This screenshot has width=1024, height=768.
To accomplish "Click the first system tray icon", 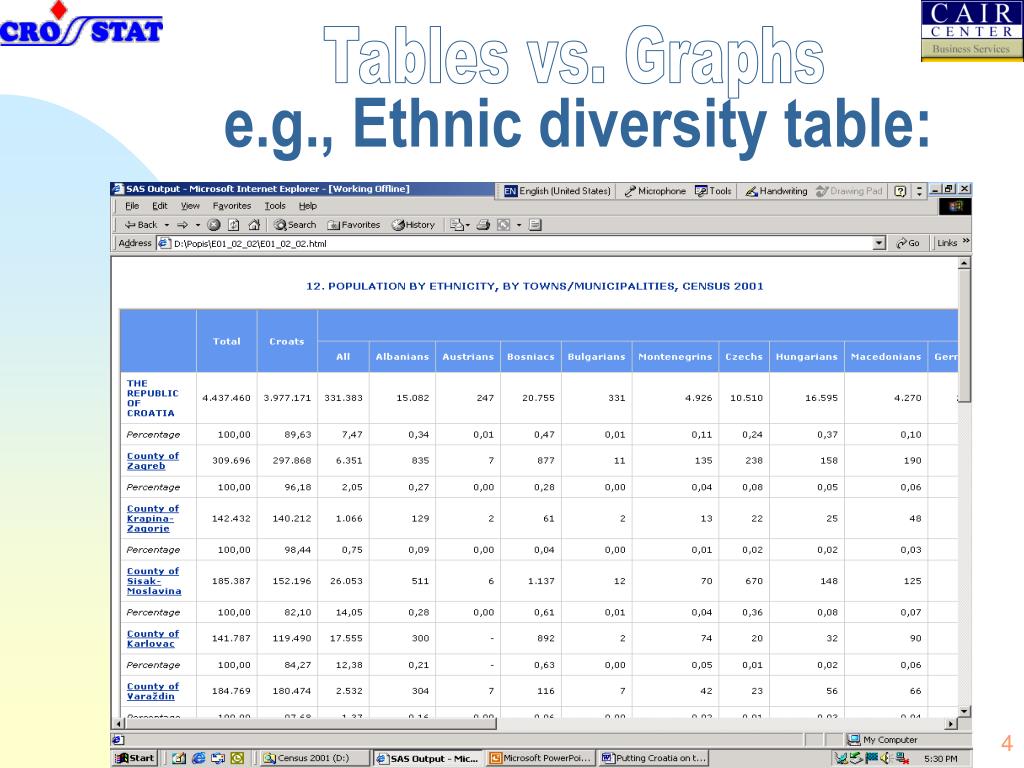I will pyautogui.click(x=841, y=758).
